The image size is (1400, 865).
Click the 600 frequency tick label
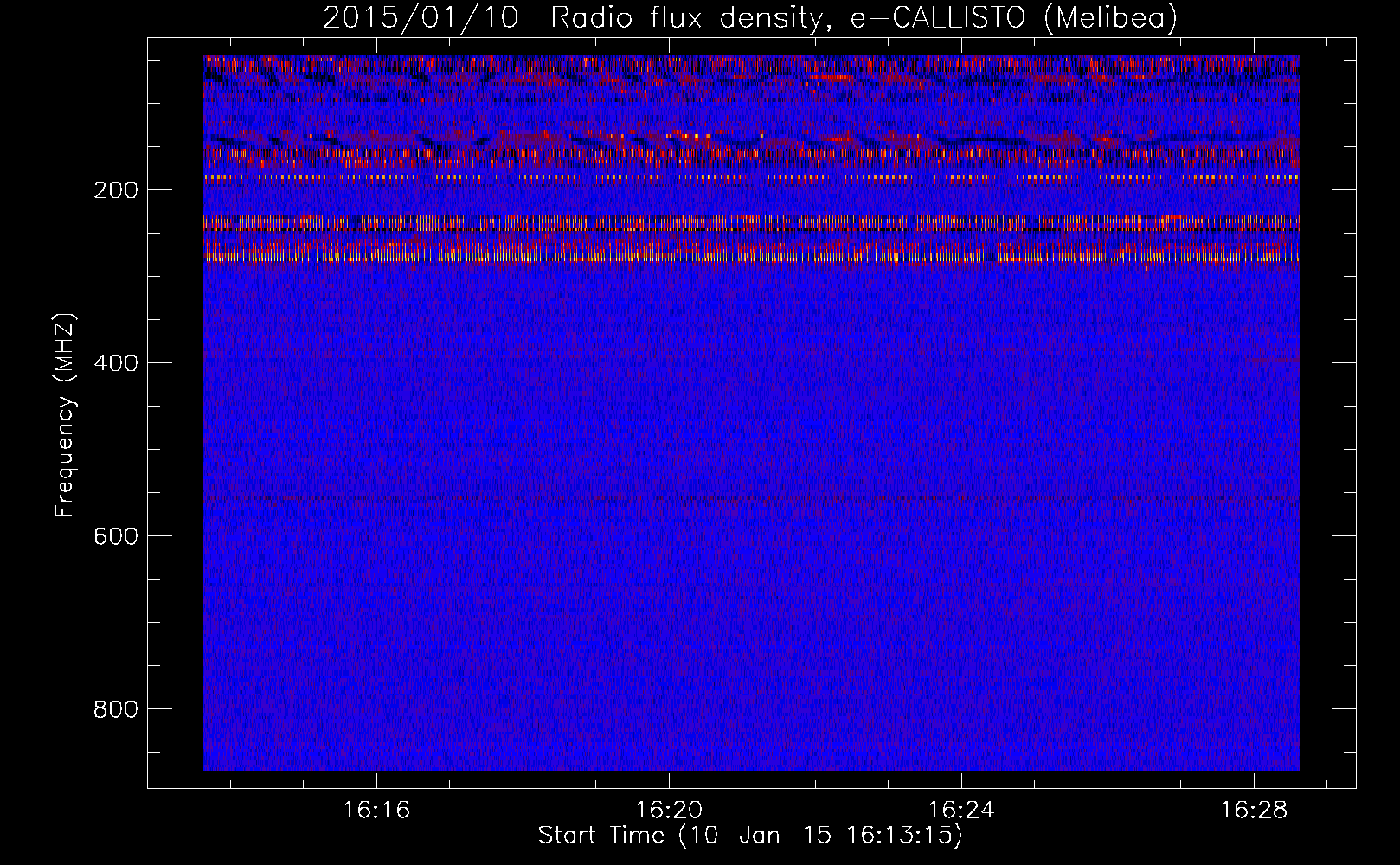point(116,536)
